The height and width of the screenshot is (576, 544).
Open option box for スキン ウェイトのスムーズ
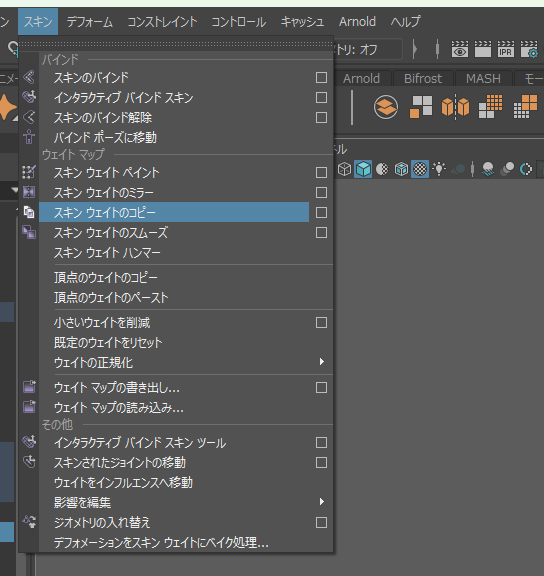coord(321,232)
